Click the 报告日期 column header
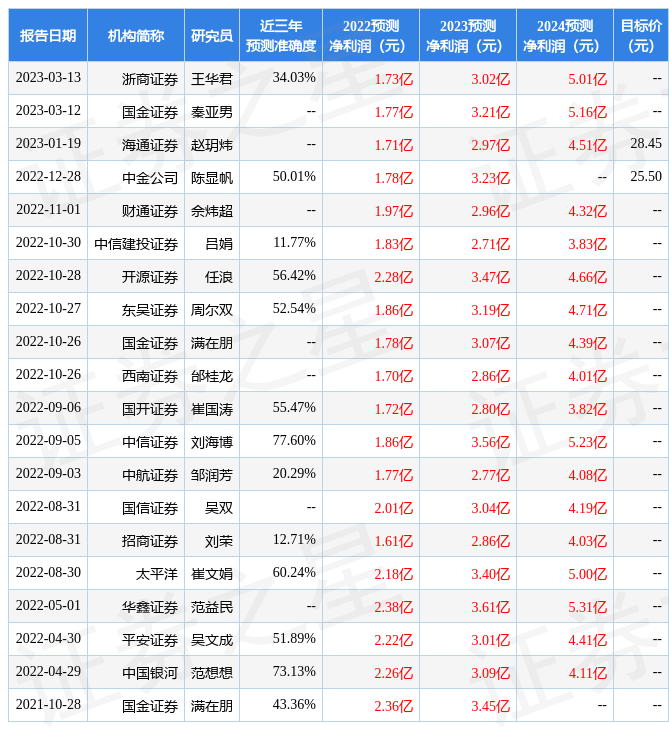 coord(48,35)
